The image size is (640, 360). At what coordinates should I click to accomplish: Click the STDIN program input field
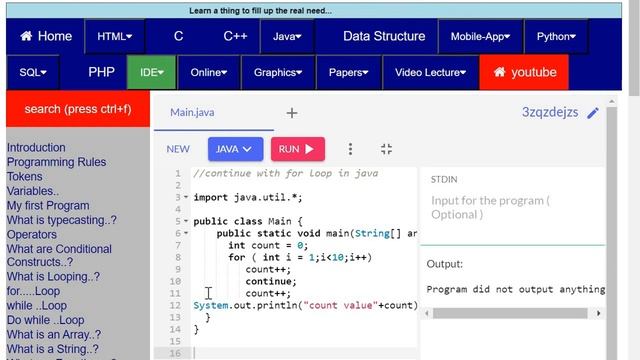(x=513, y=208)
